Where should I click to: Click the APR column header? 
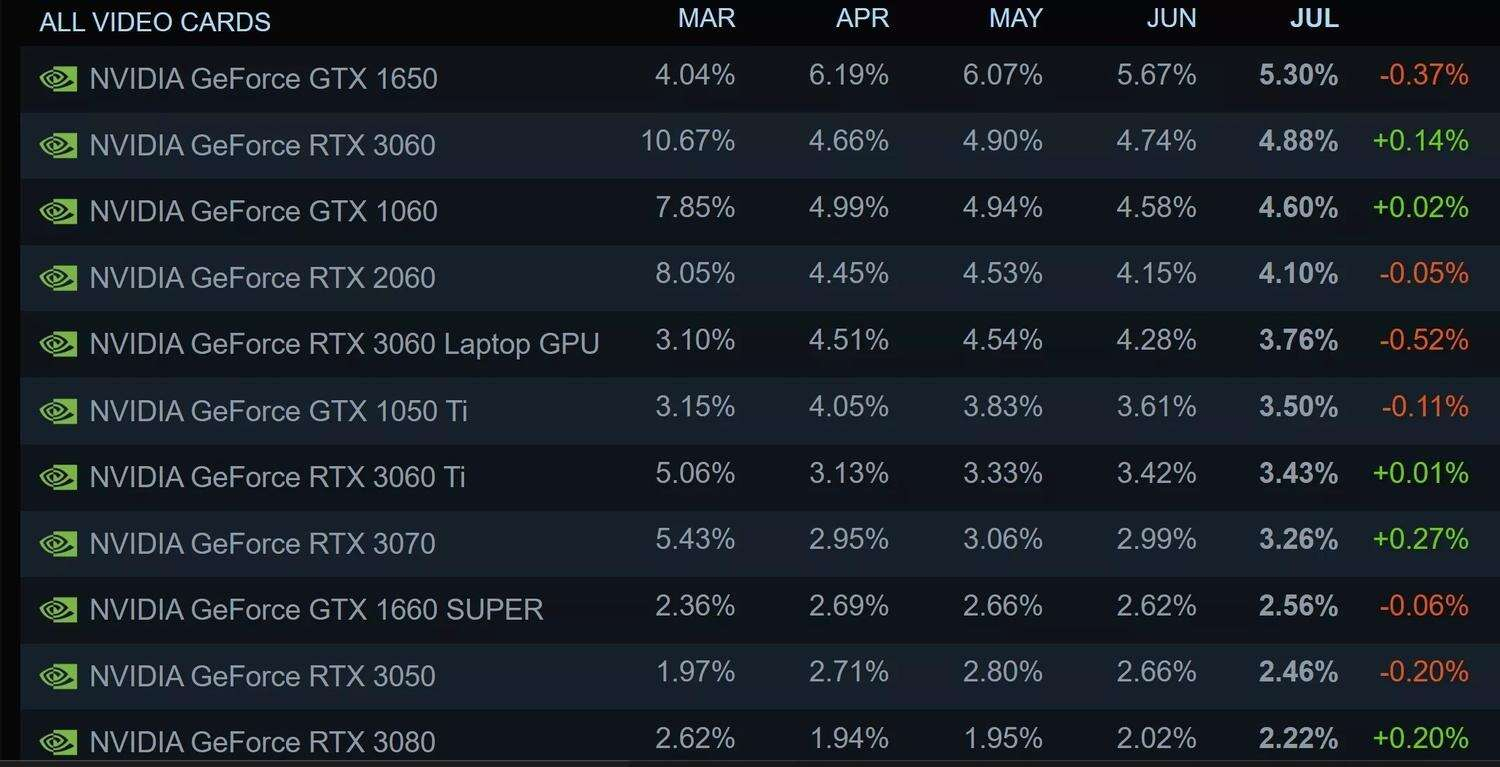click(x=862, y=19)
